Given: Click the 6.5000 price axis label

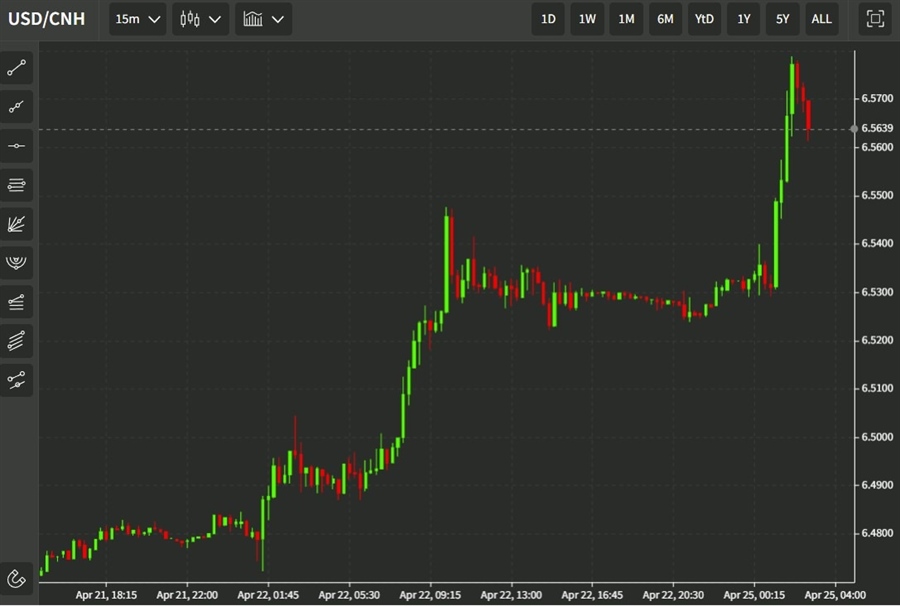Looking at the screenshot, I should coord(877,437).
